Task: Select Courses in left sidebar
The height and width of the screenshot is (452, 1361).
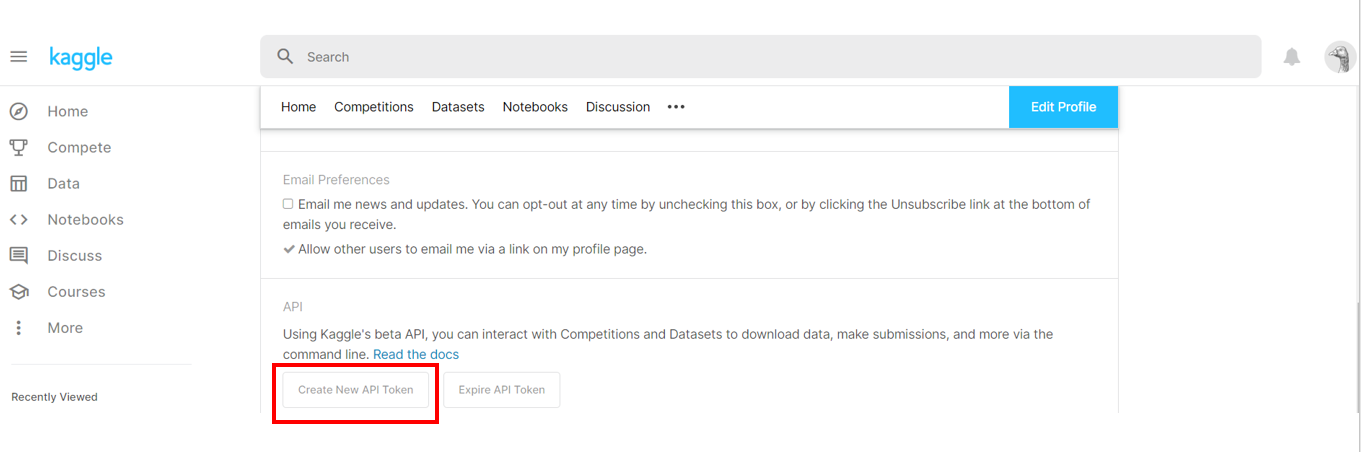Action: tap(76, 291)
